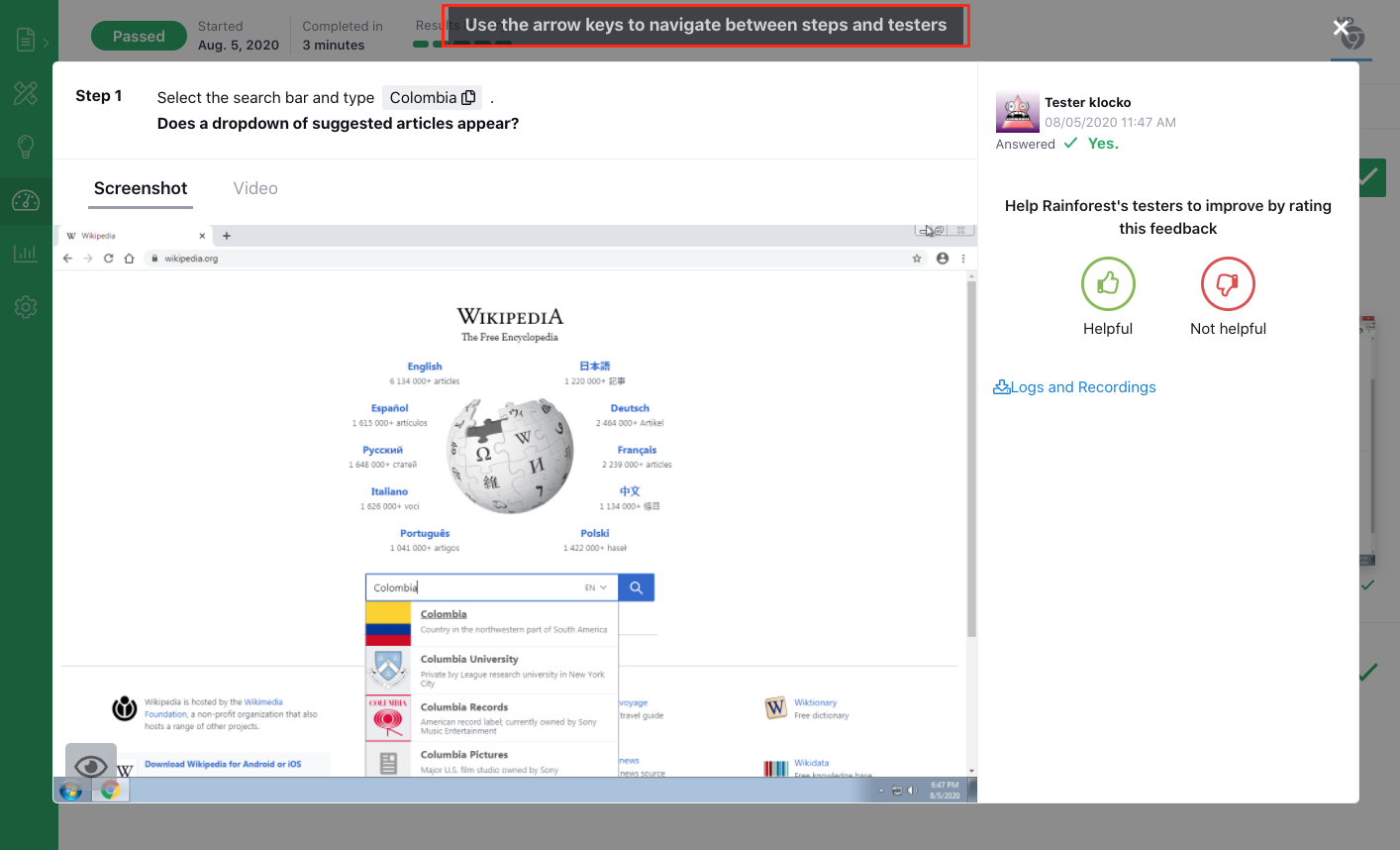The image size is (1400, 850).
Task: Open Polski Wikipedia link
Action: coord(595,533)
